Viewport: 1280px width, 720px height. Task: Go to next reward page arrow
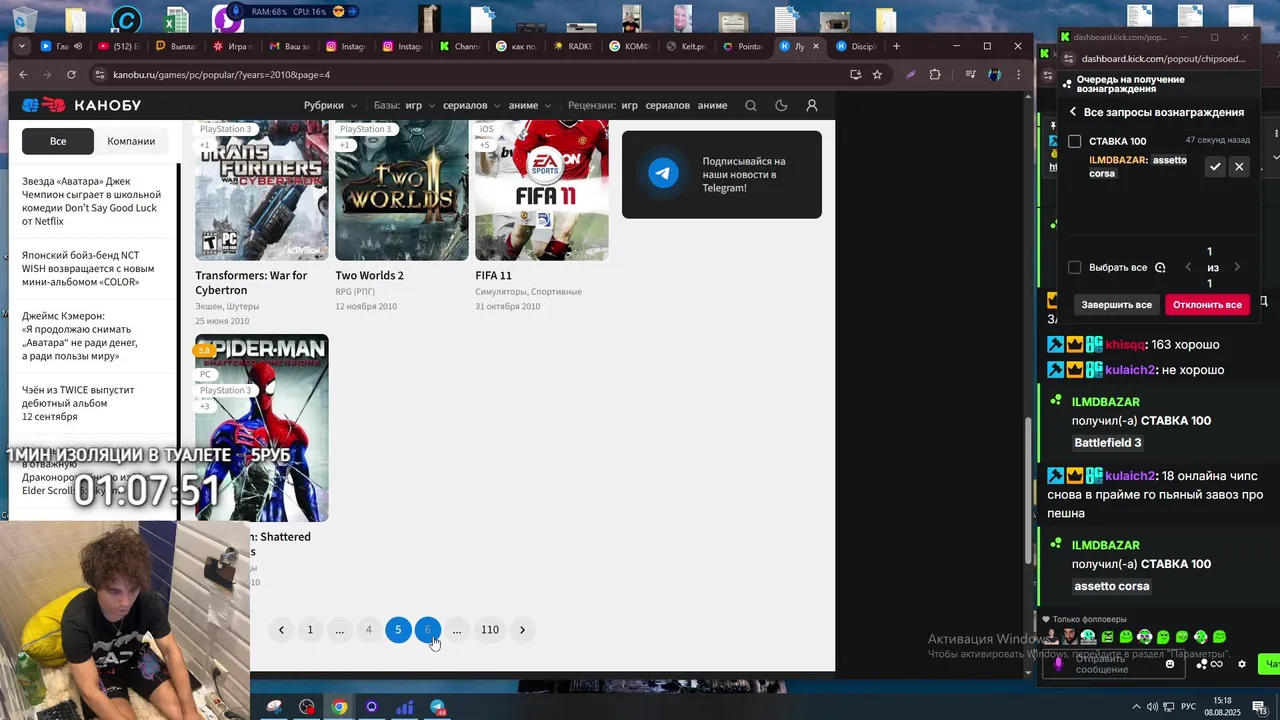1237,267
